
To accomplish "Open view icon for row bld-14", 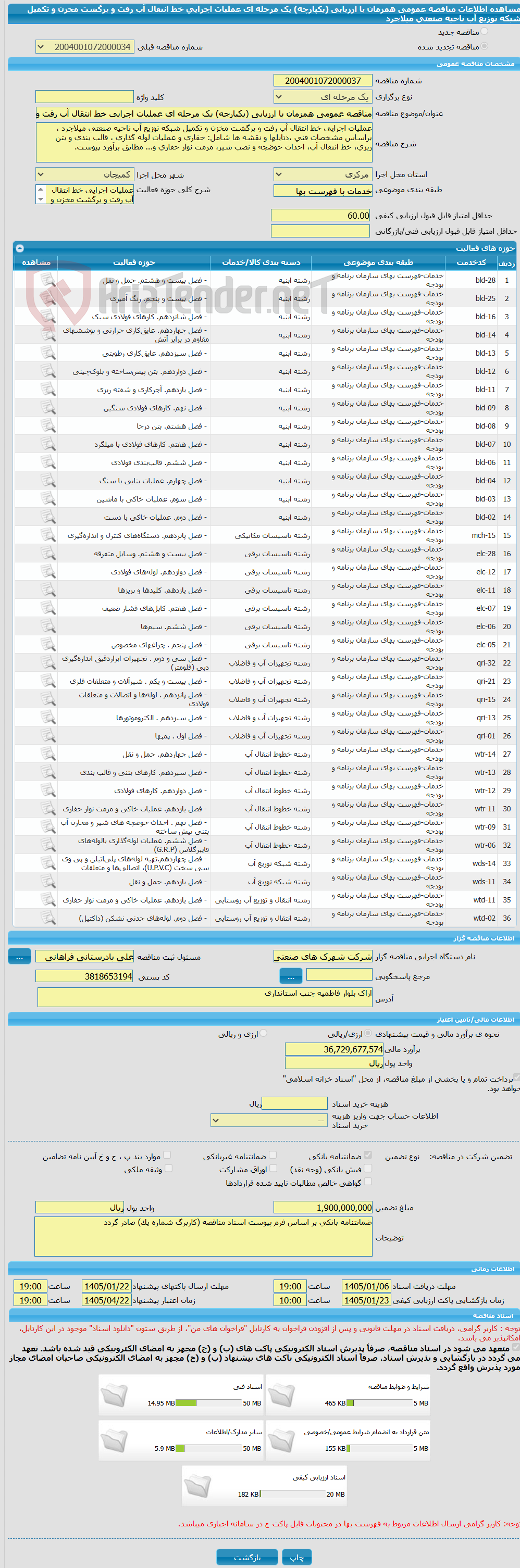I will pos(47,335).
